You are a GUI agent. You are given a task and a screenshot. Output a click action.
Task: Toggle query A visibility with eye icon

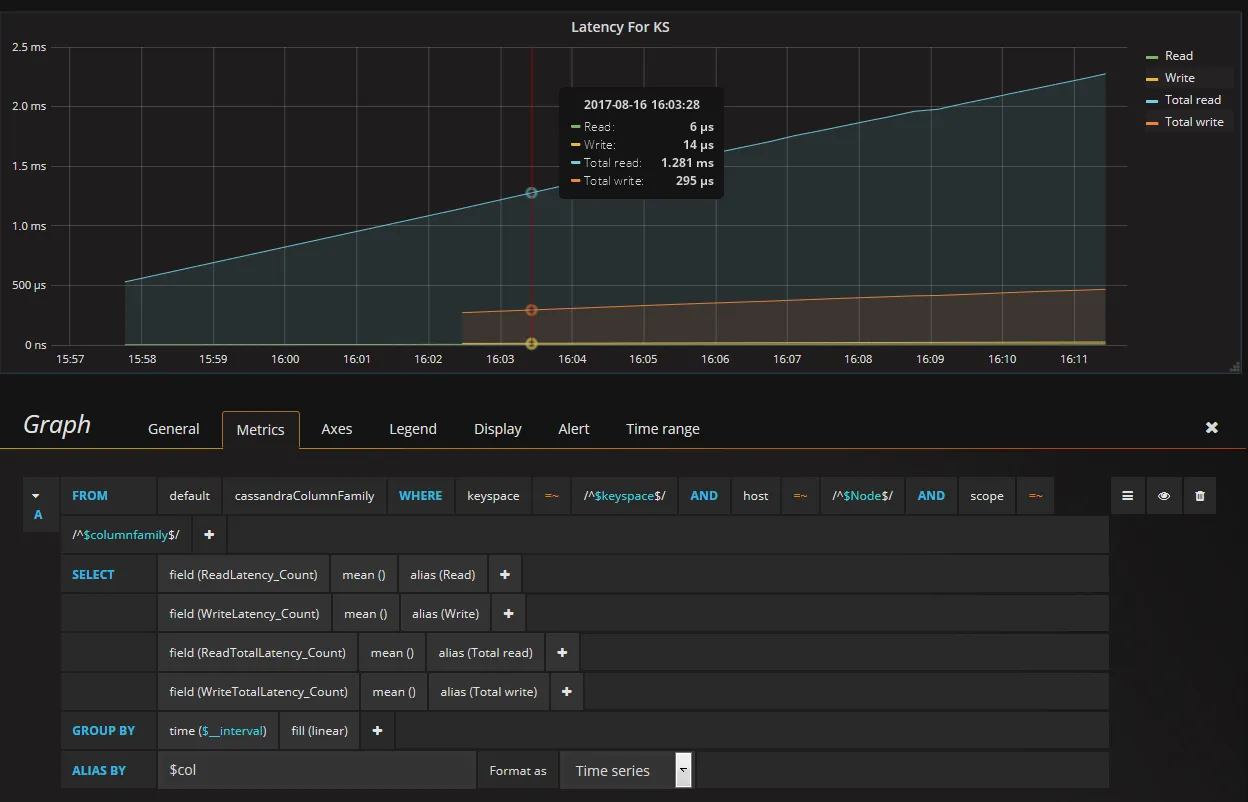pyautogui.click(x=1164, y=495)
